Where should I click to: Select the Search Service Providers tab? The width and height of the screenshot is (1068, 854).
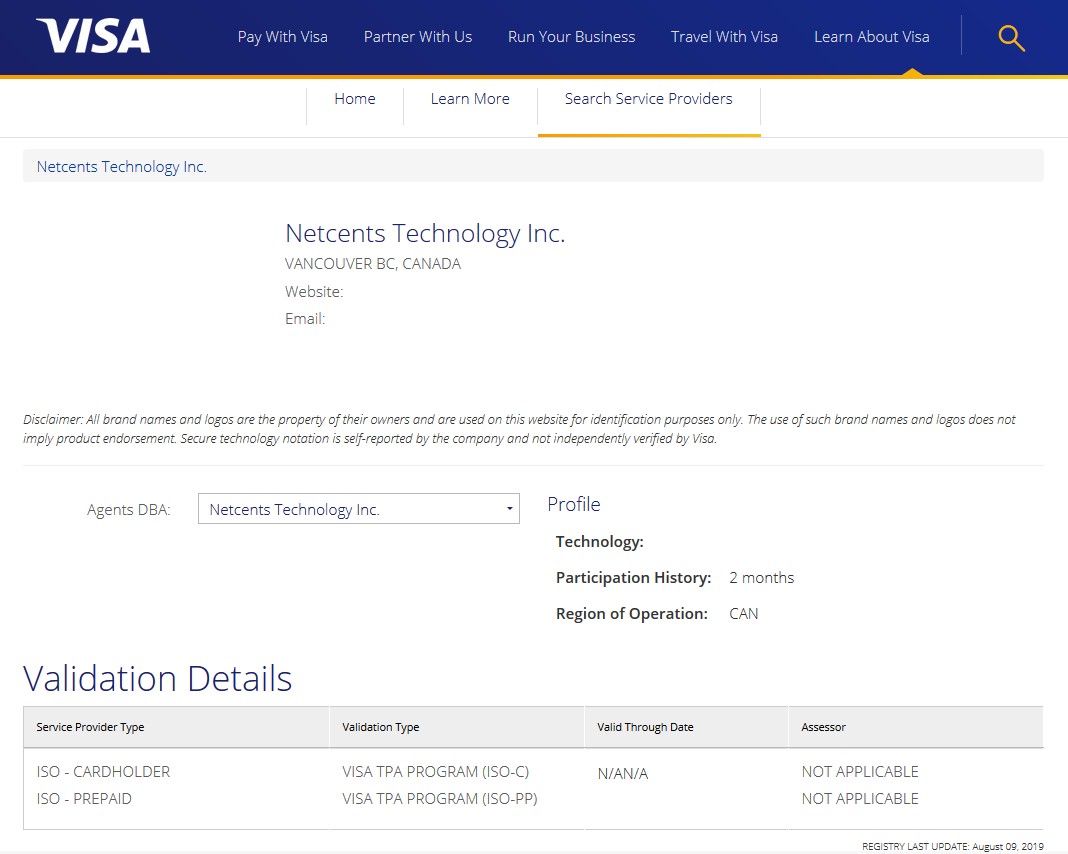[x=648, y=99]
